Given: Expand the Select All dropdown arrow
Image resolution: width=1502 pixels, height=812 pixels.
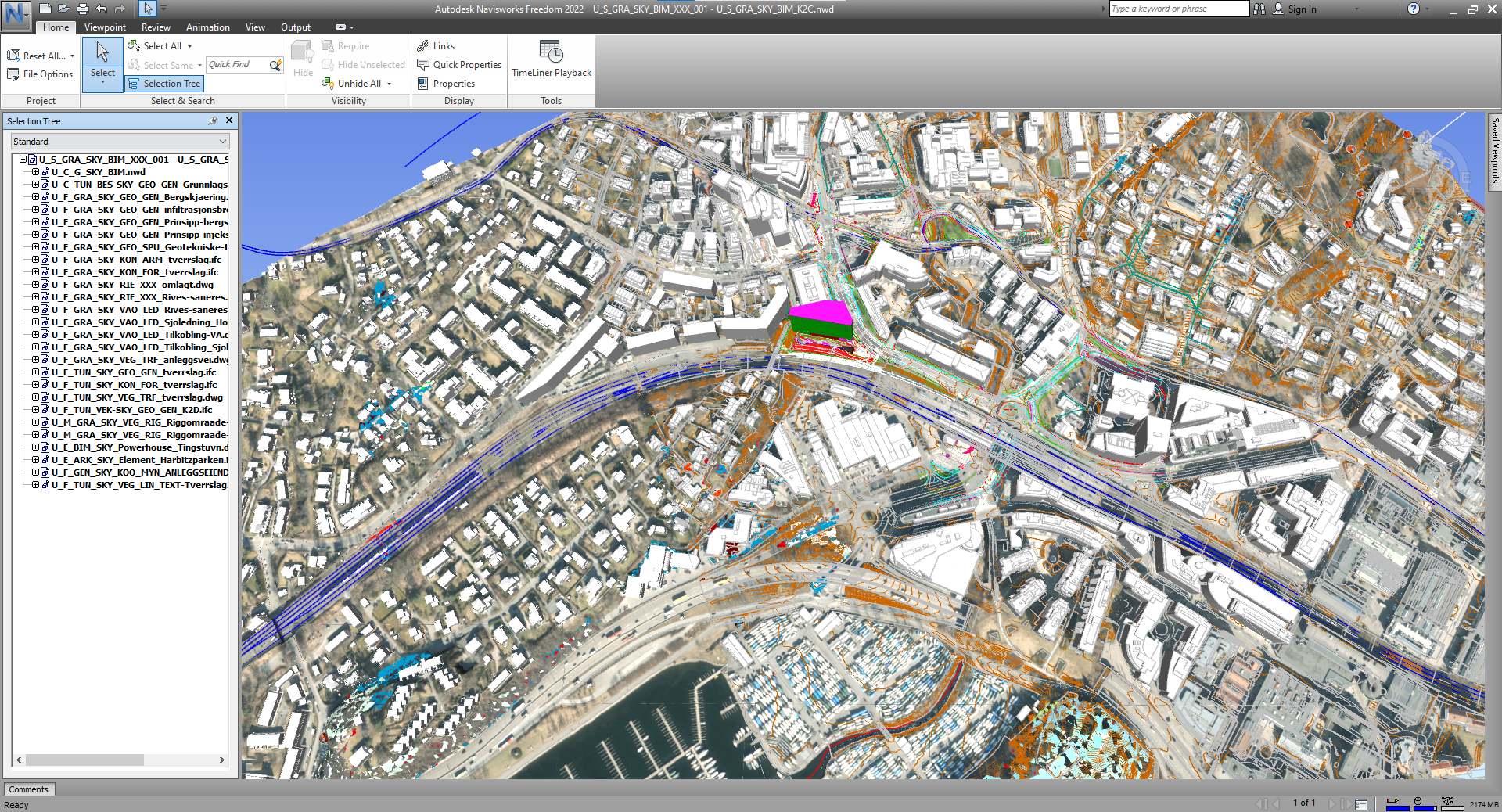Looking at the screenshot, I should [x=189, y=46].
